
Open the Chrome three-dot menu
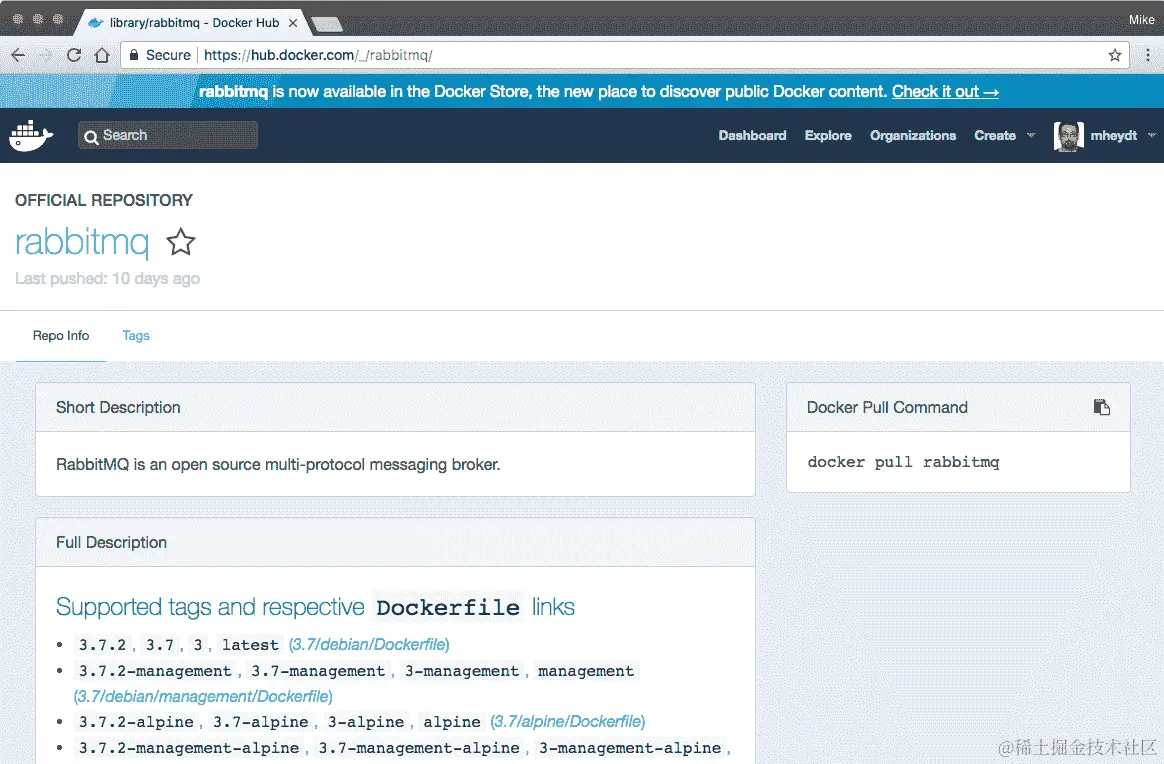1148,55
